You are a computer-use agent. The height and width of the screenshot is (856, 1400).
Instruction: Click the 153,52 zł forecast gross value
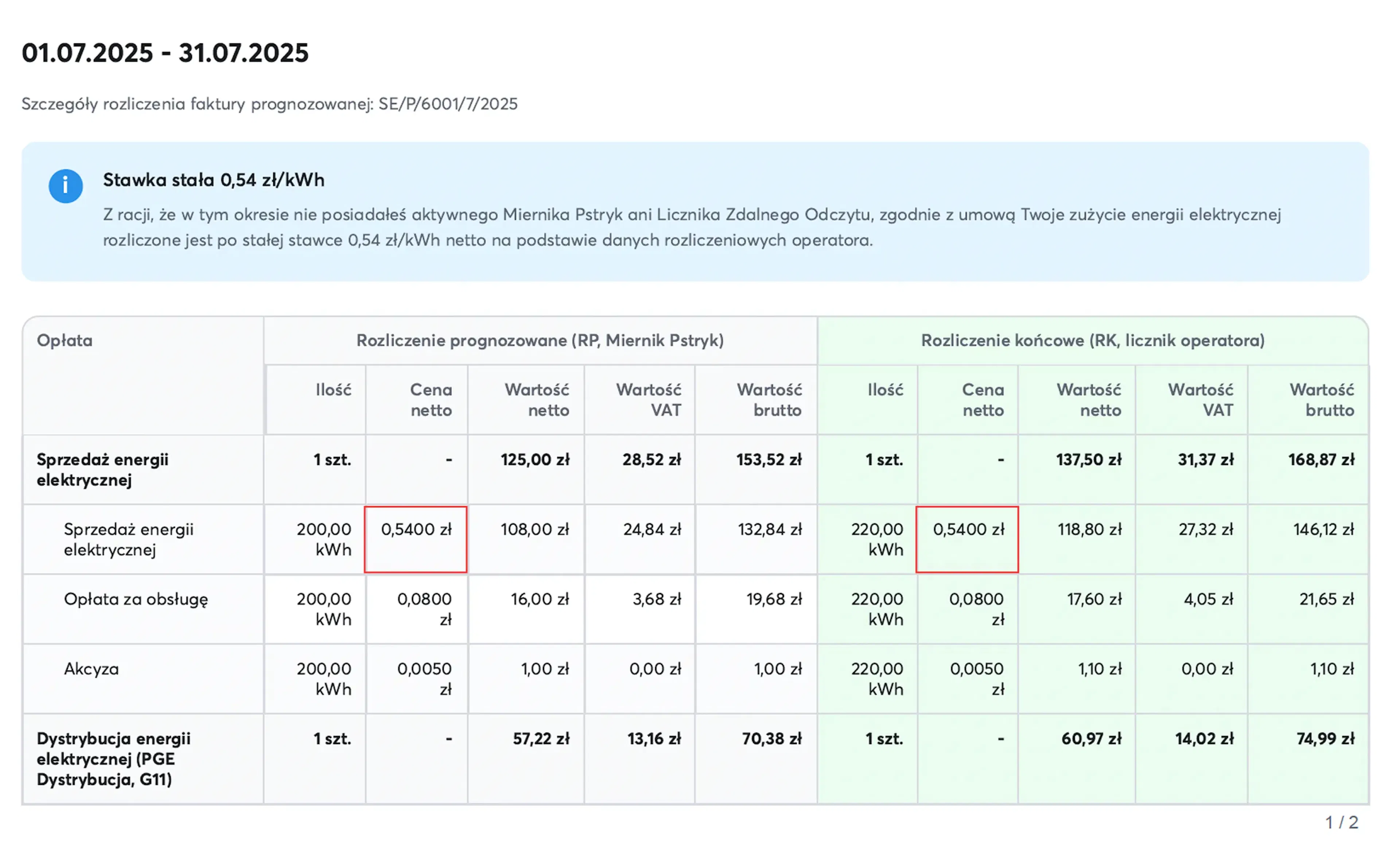[x=769, y=460]
